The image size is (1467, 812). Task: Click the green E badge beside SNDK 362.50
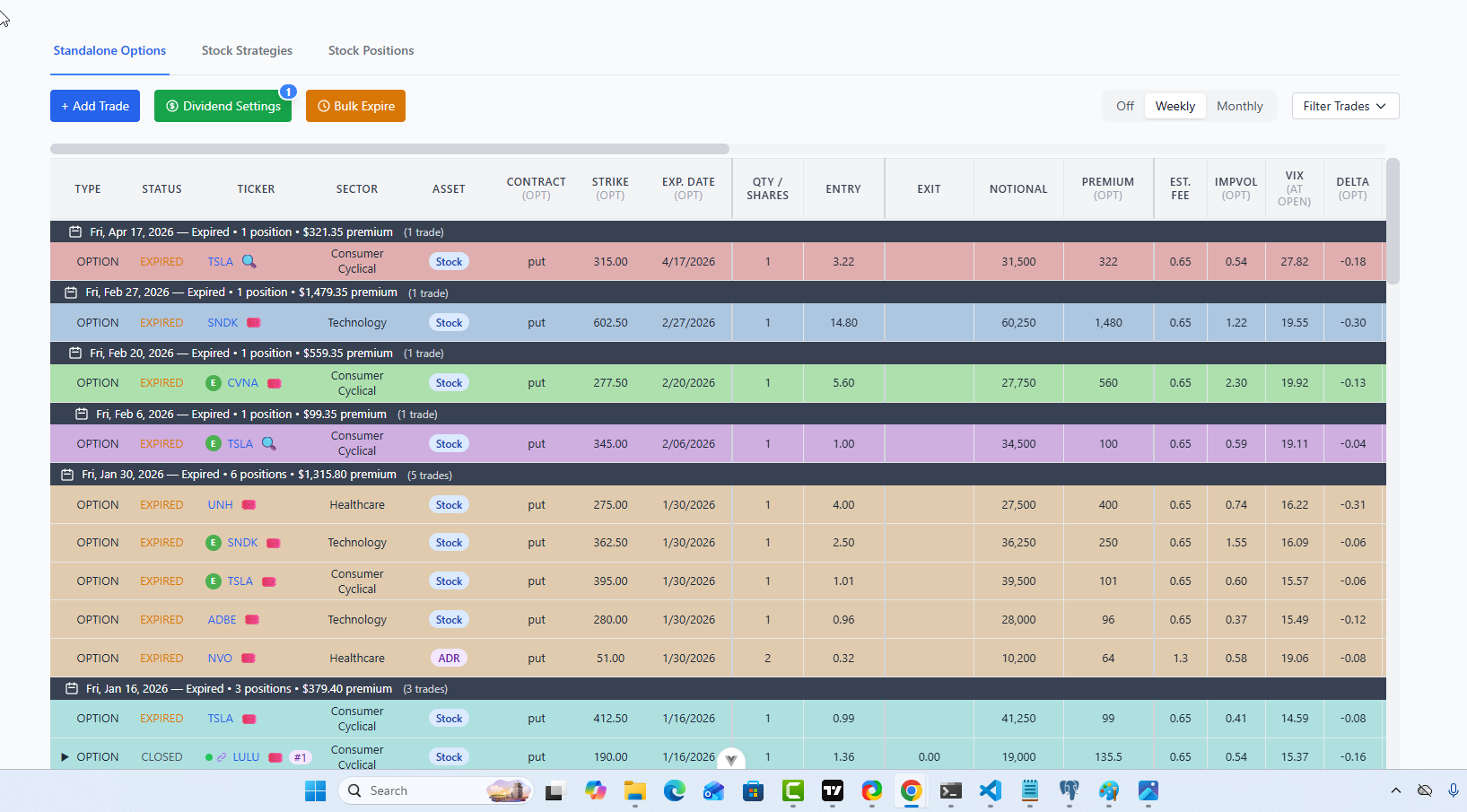pyautogui.click(x=214, y=543)
